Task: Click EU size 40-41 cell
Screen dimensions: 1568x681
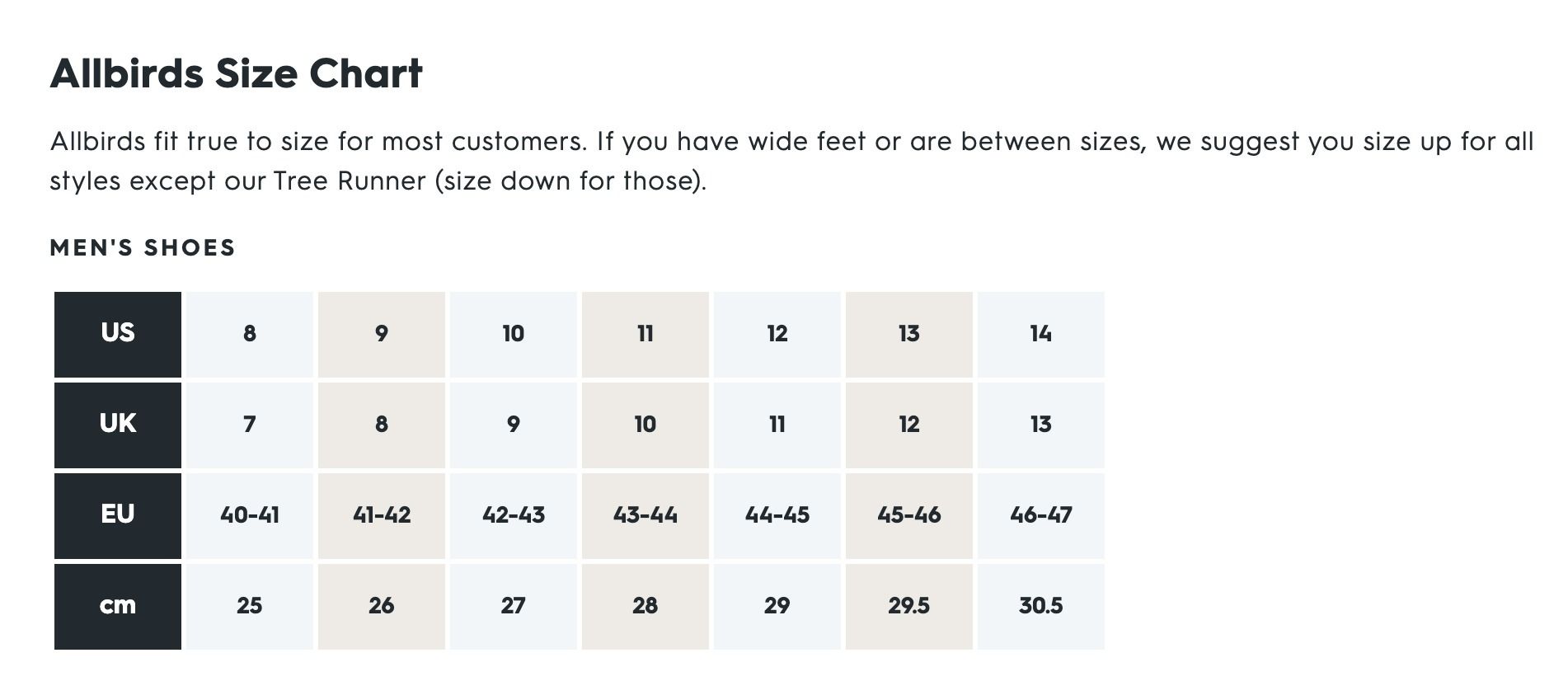Action: (x=250, y=516)
